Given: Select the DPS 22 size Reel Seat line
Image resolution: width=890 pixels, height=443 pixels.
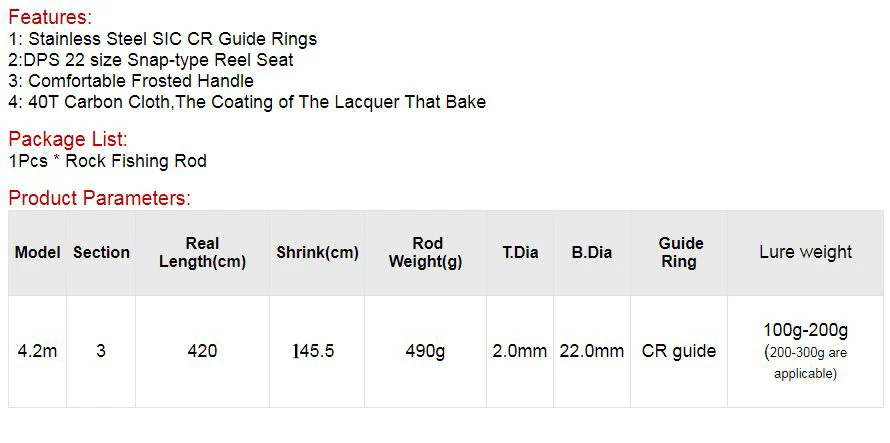Looking at the screenshot, I should point(151,60).
